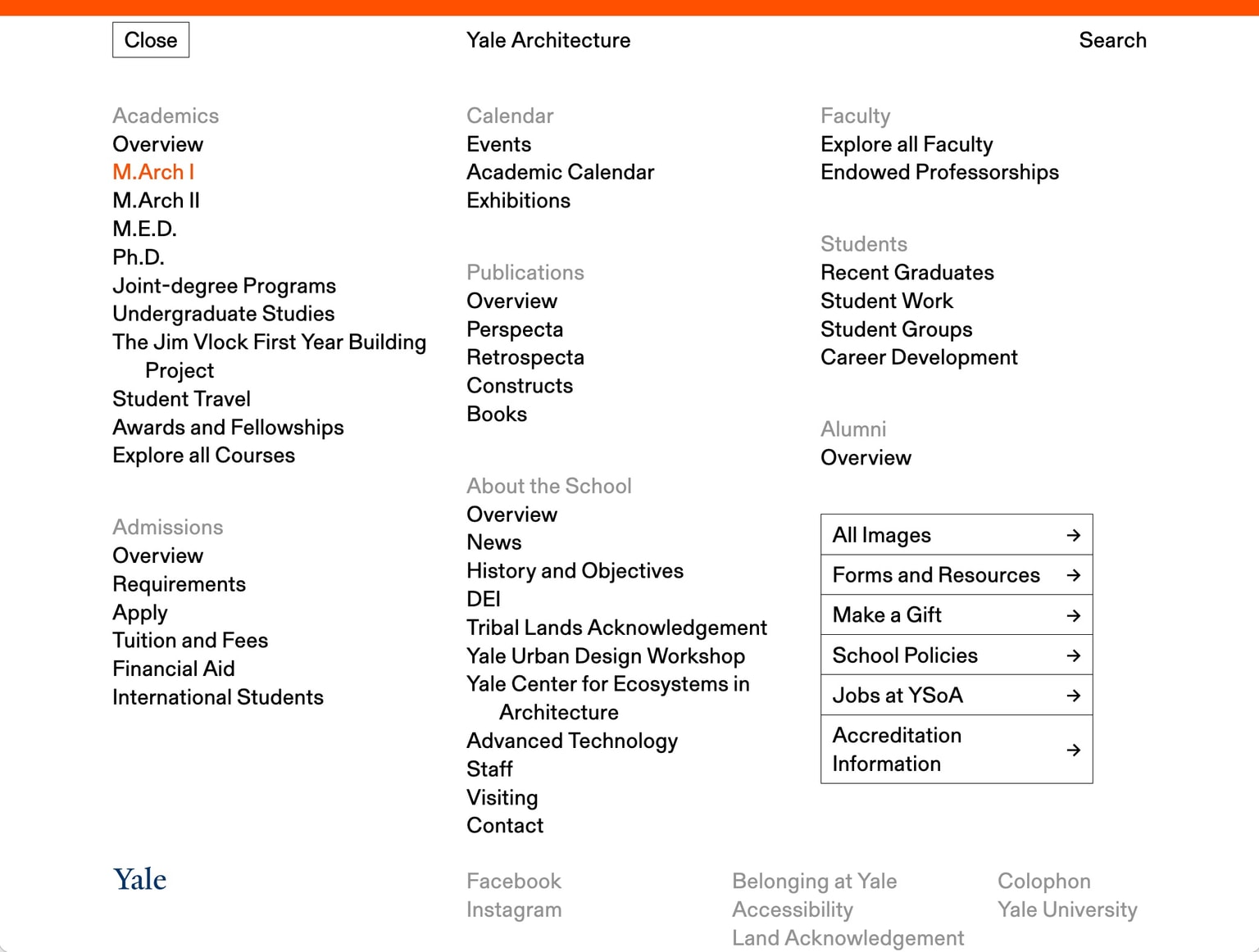The height and width of the screenshot is (952, 1259).
Task: Click the School Policies arrow icon
Action: coord(1073,655)
